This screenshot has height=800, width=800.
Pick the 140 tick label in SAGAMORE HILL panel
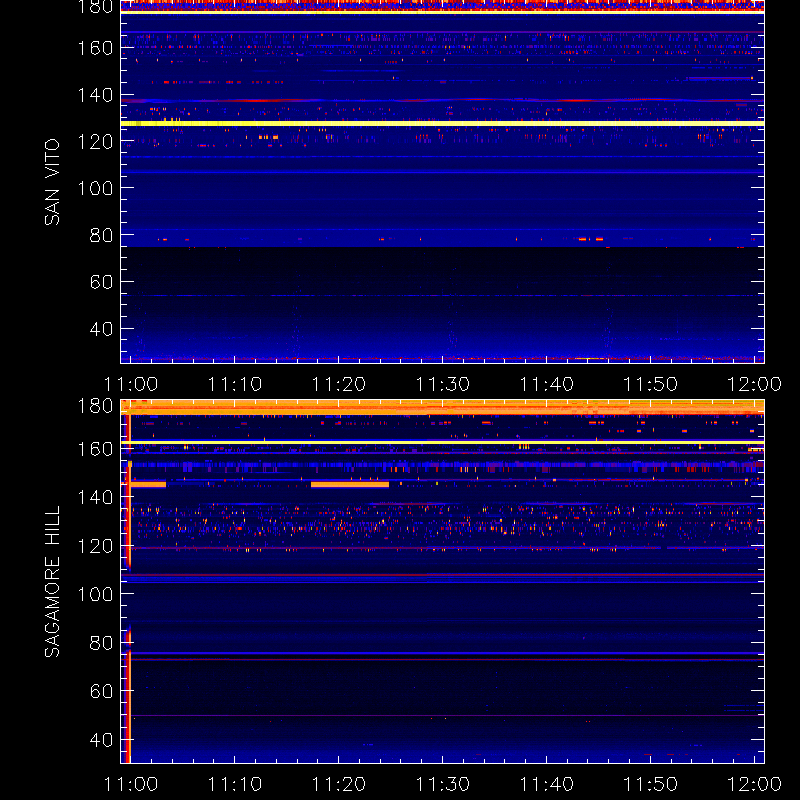click(95, 497)
